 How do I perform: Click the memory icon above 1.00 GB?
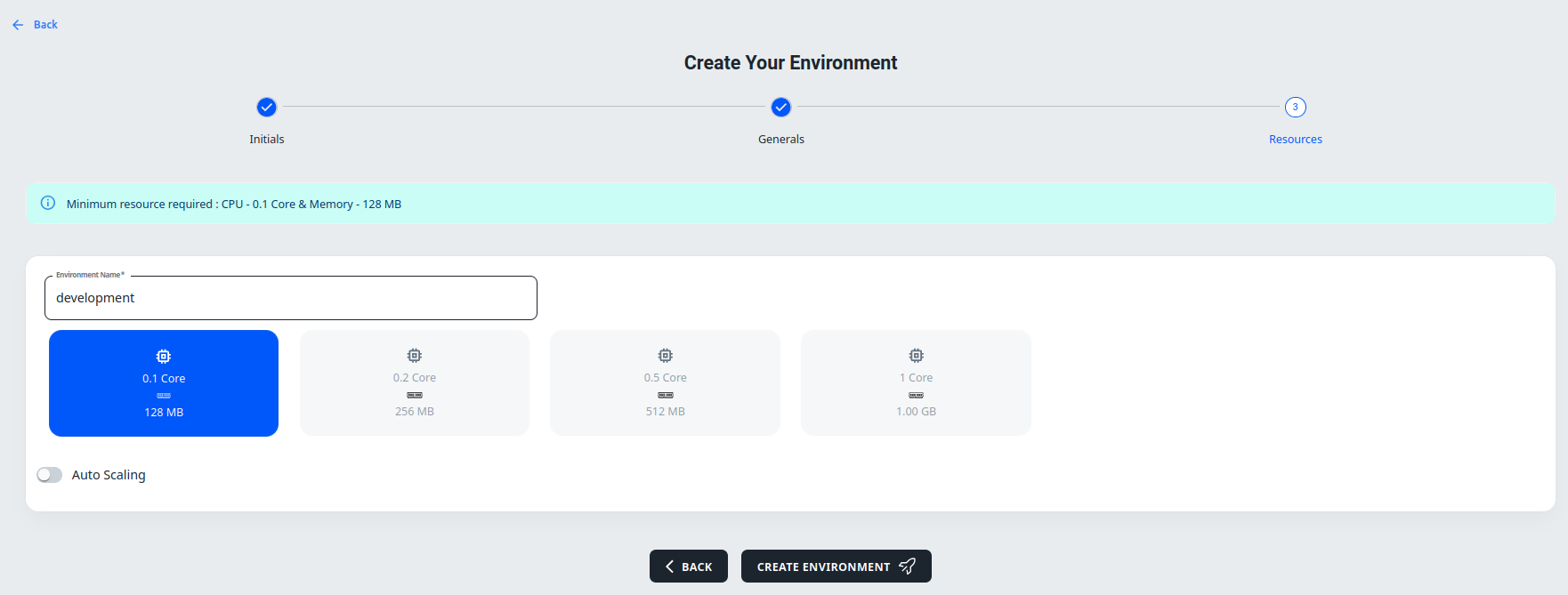(917, 395)
